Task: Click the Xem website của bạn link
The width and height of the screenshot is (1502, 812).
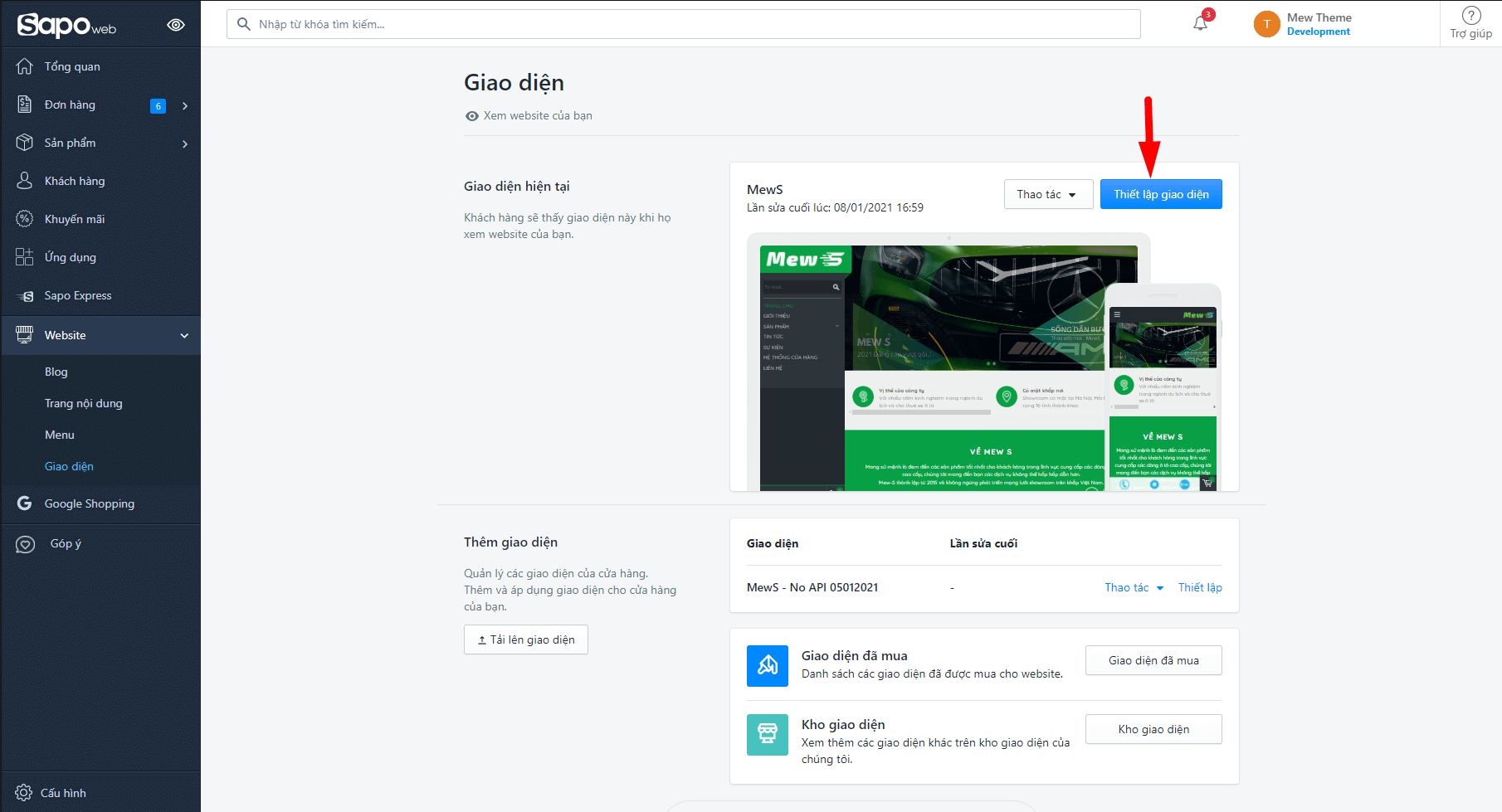Action: [x=538, y=115]
